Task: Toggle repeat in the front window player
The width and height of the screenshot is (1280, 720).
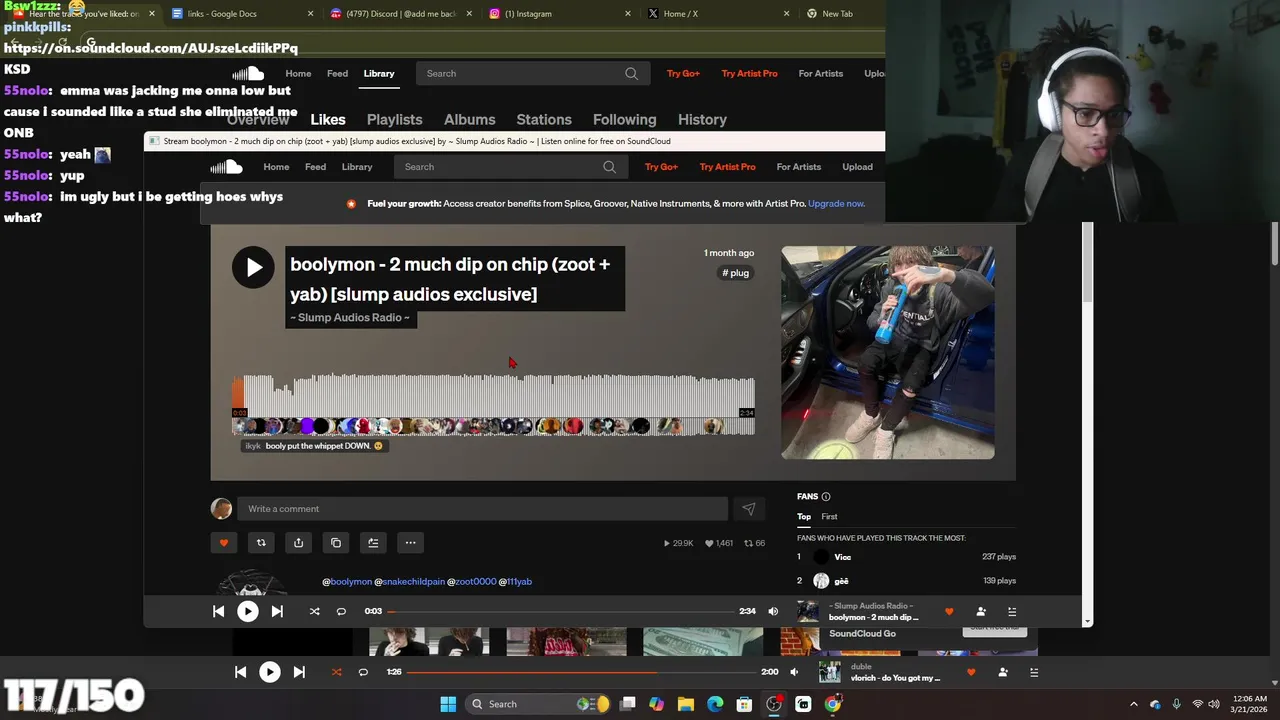Action: (x=341, y=611)
